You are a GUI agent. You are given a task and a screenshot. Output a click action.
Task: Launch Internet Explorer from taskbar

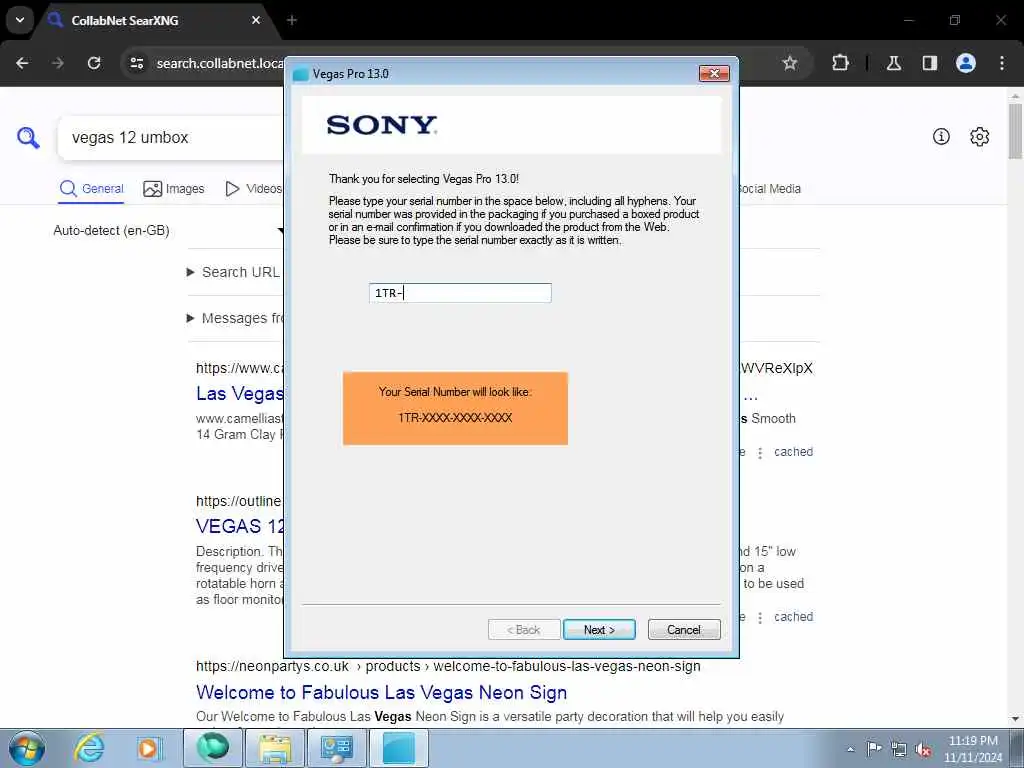point(89,749)
